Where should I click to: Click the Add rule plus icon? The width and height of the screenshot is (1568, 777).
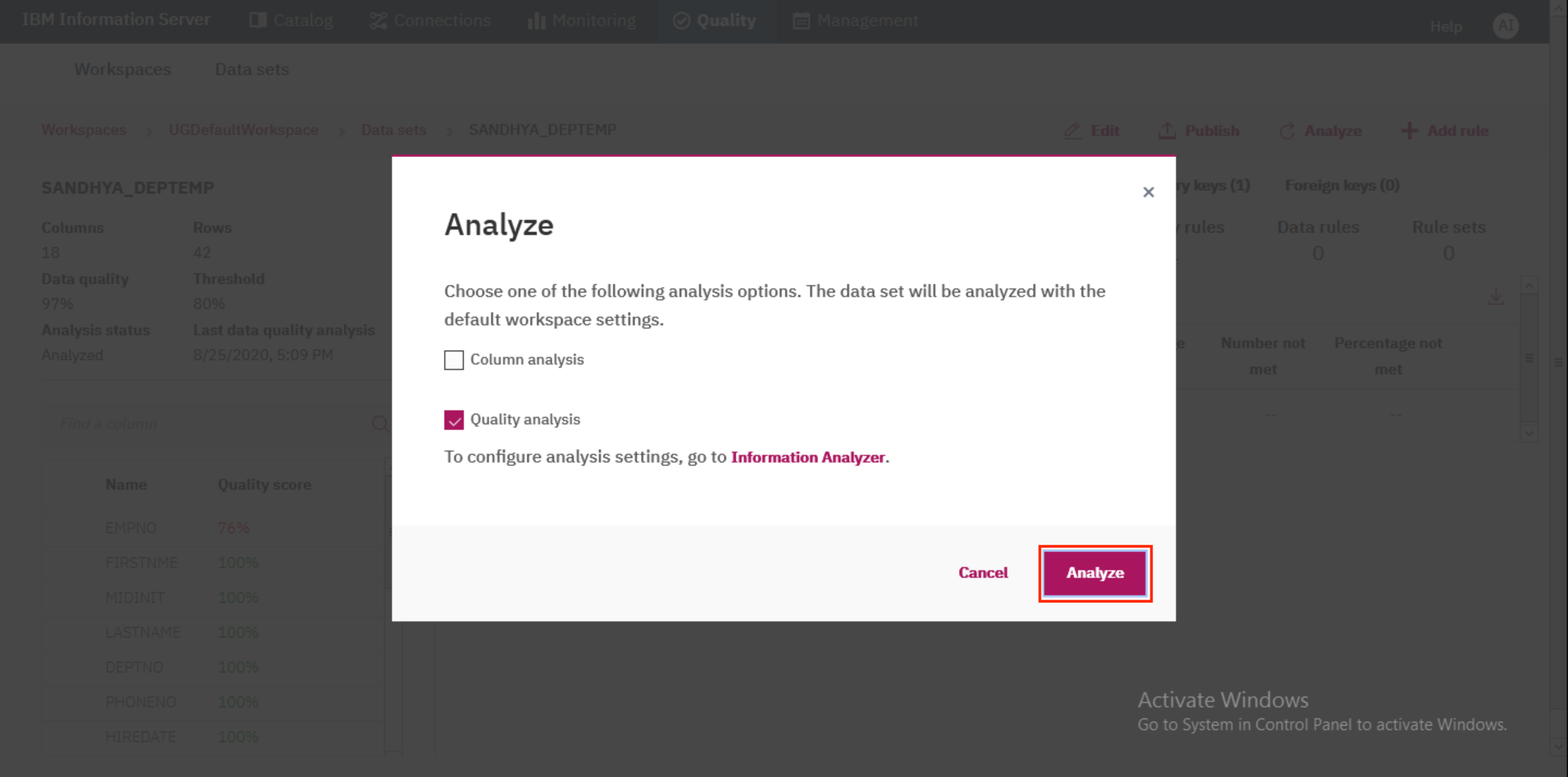point(1408,131)
